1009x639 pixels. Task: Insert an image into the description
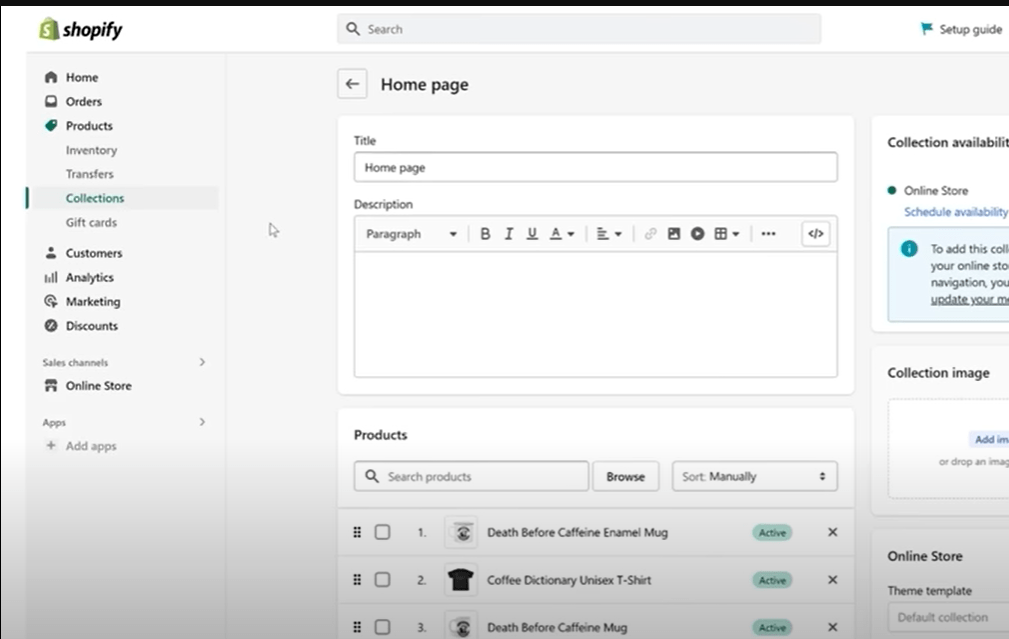click(x=674, y=233)
